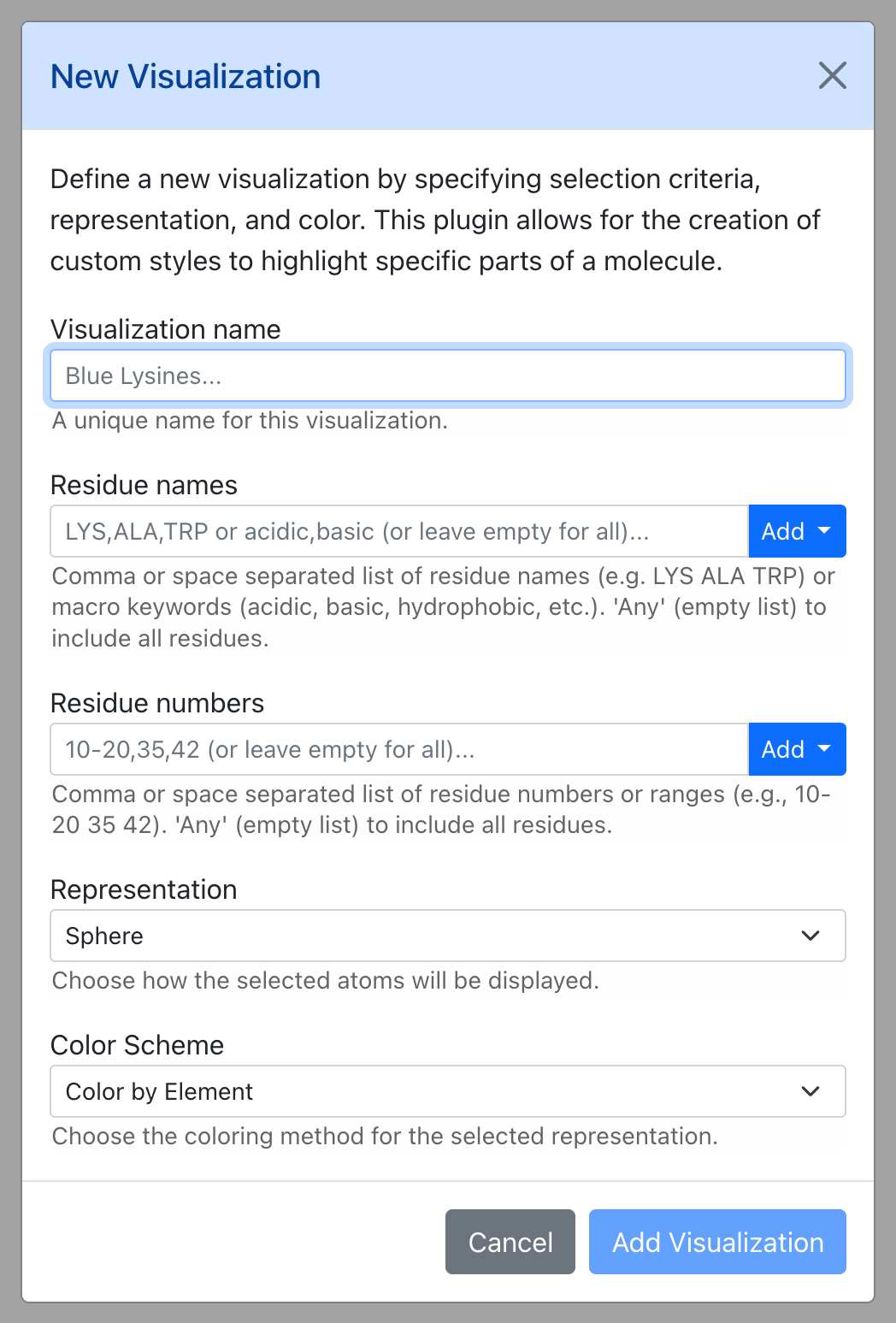Viewport: 896px width, 1323px height.
Task: Open the Color Scheme select showing Color by Element
Action: (x=448, y=1091)
